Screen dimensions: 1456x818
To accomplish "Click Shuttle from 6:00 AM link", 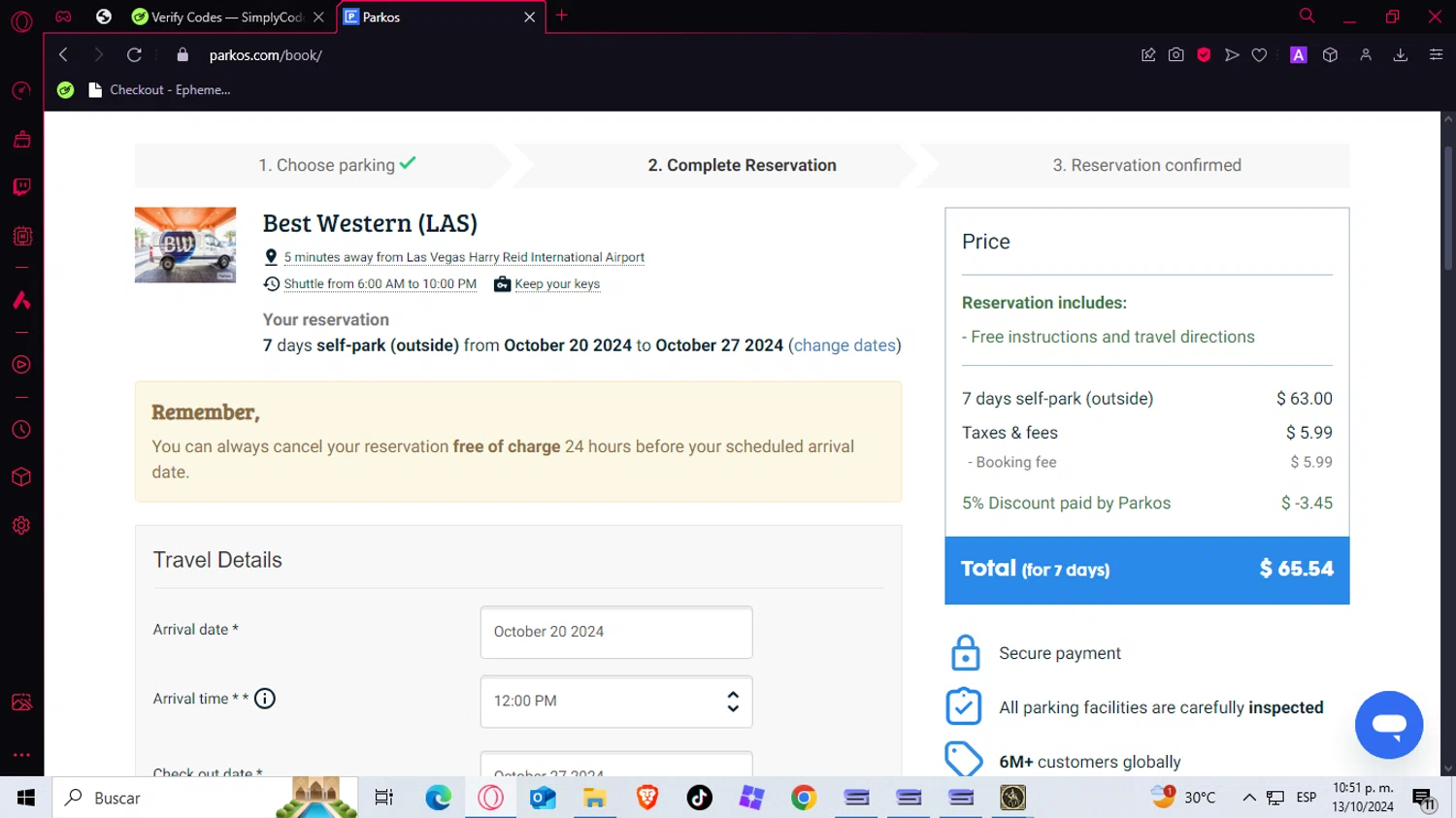I will 381,284.
